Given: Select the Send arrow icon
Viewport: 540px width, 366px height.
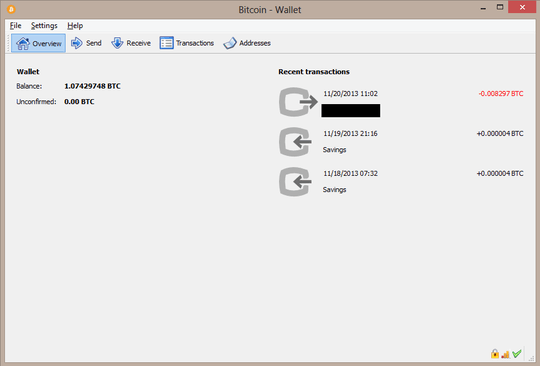Looking at the screenshot, I should [x=76, y=43].
